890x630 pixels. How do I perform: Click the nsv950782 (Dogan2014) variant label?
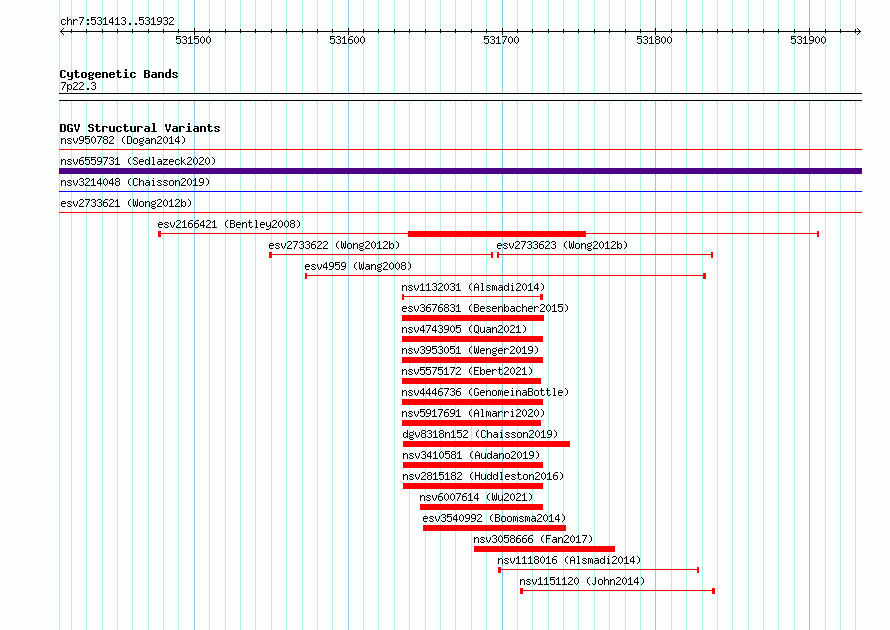coord(123,140)
